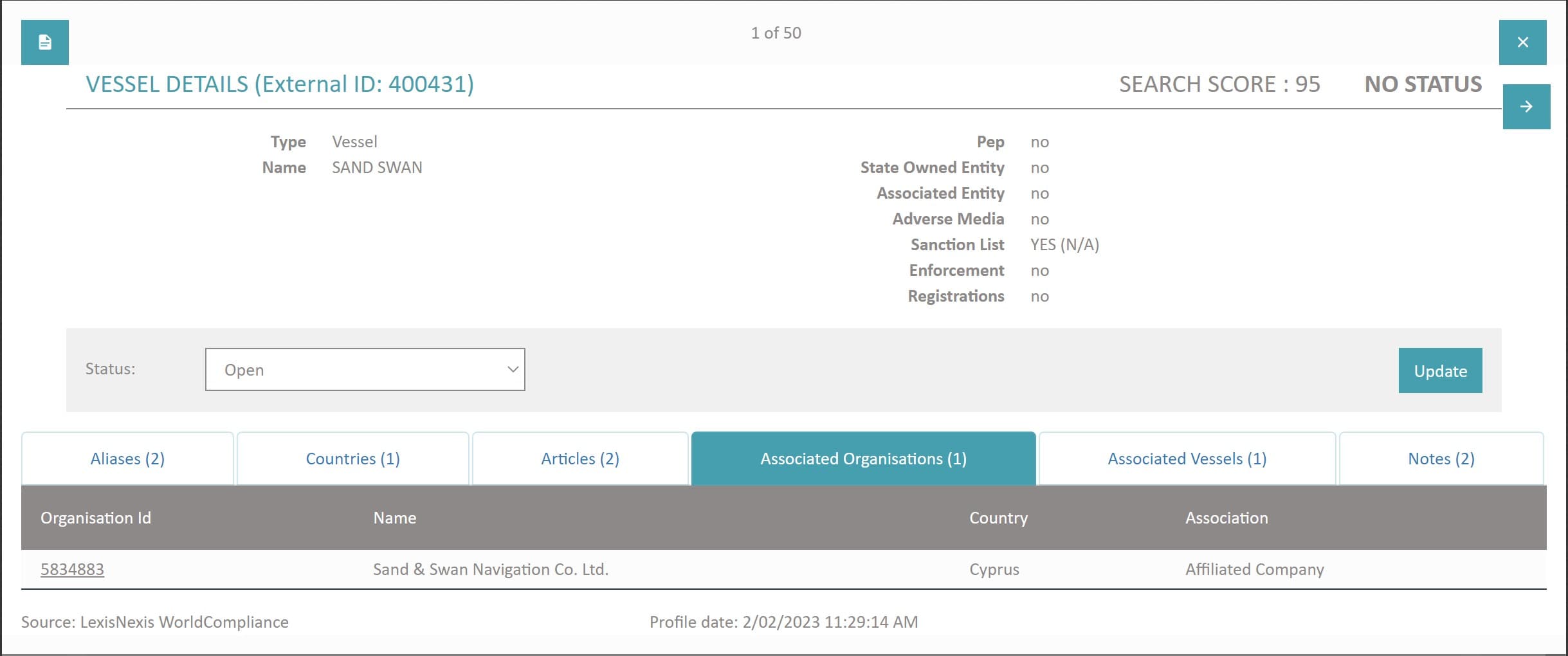Click the document report icon
Screen dimensions: 1568x656
pyautogui.click(x=44, y=42)
